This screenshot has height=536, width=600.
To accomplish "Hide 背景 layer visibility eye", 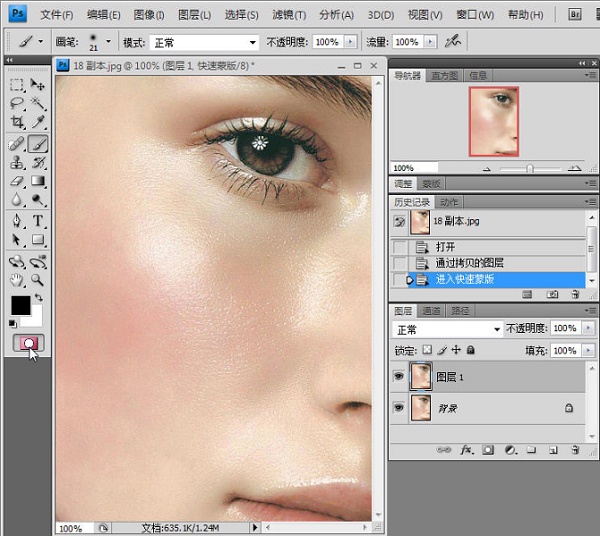I will tap(398, 408).
